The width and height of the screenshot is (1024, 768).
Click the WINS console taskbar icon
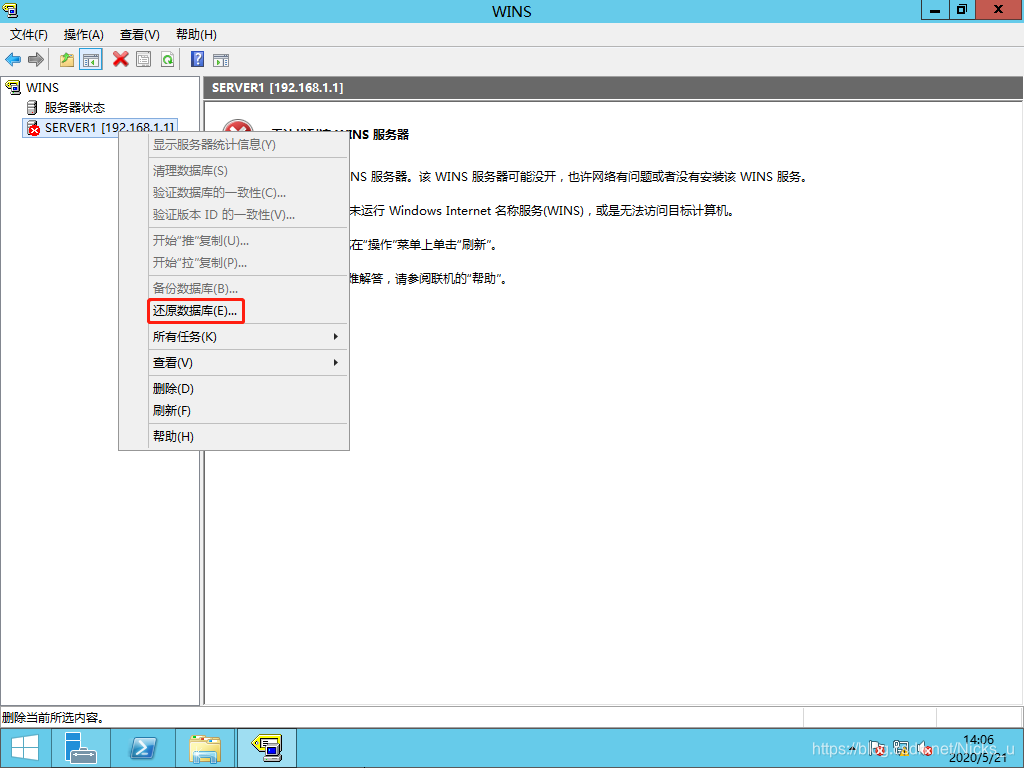(266, 748)
